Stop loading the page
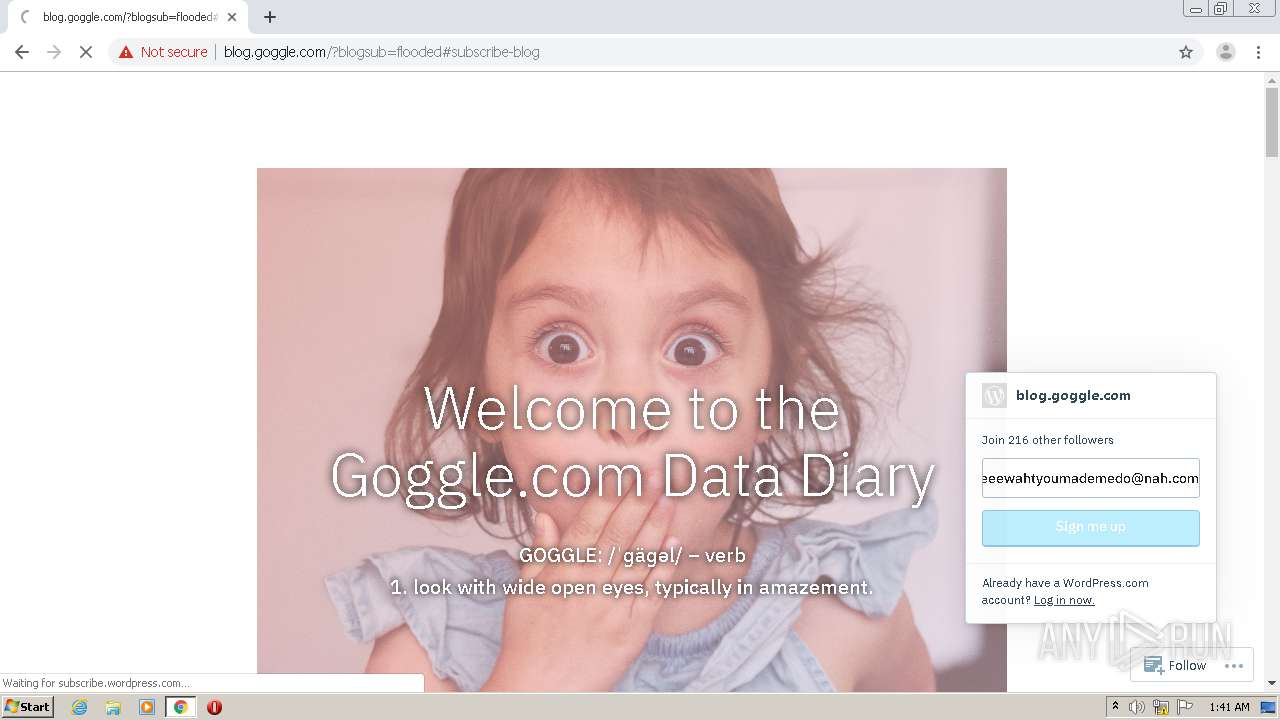The height and width of the screenshot is (720, 1280). coord(86,52)
